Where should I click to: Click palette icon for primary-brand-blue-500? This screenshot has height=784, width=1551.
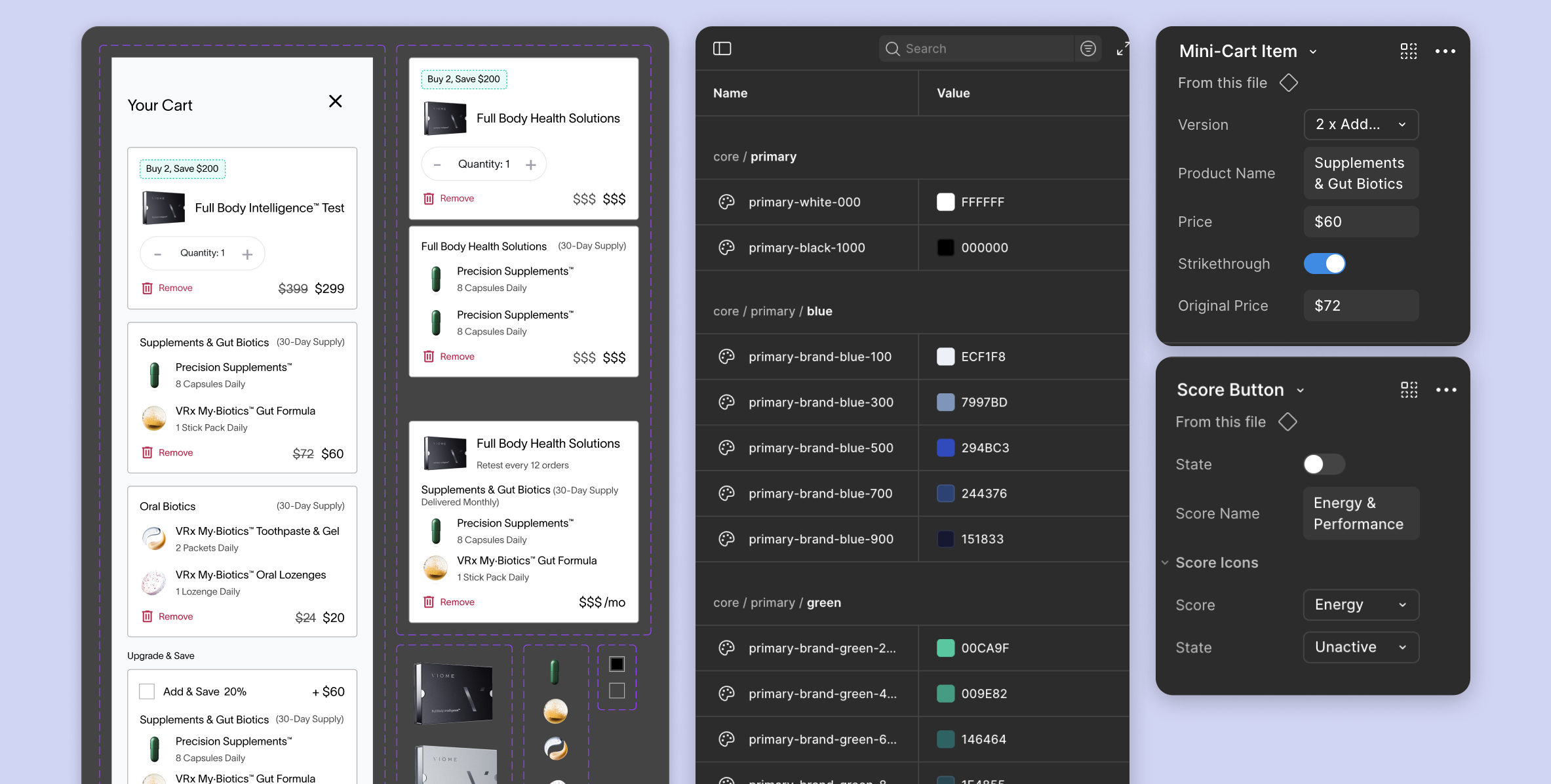(x=726, y=448)
